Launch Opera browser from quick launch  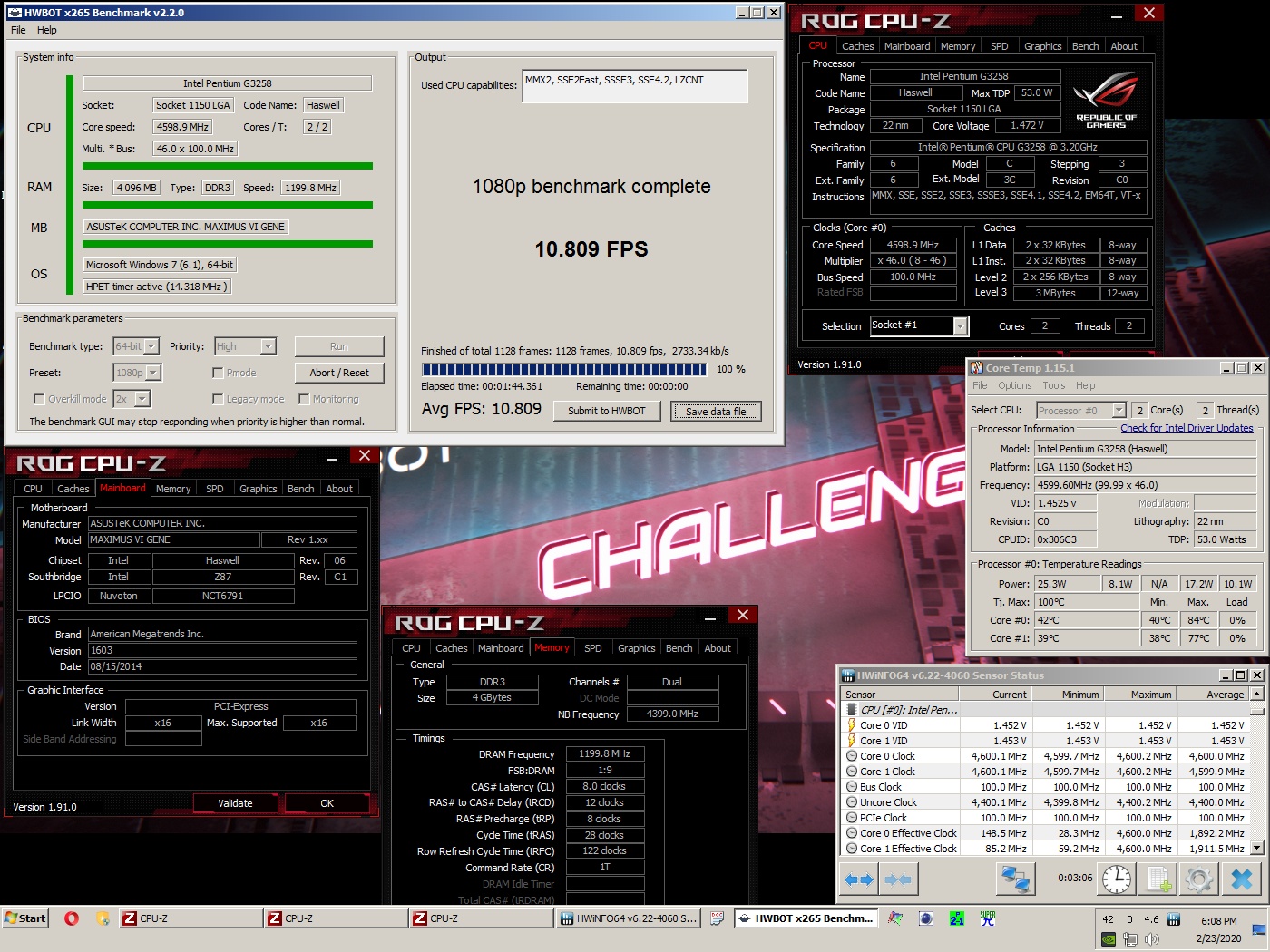[x=72, y=918]
